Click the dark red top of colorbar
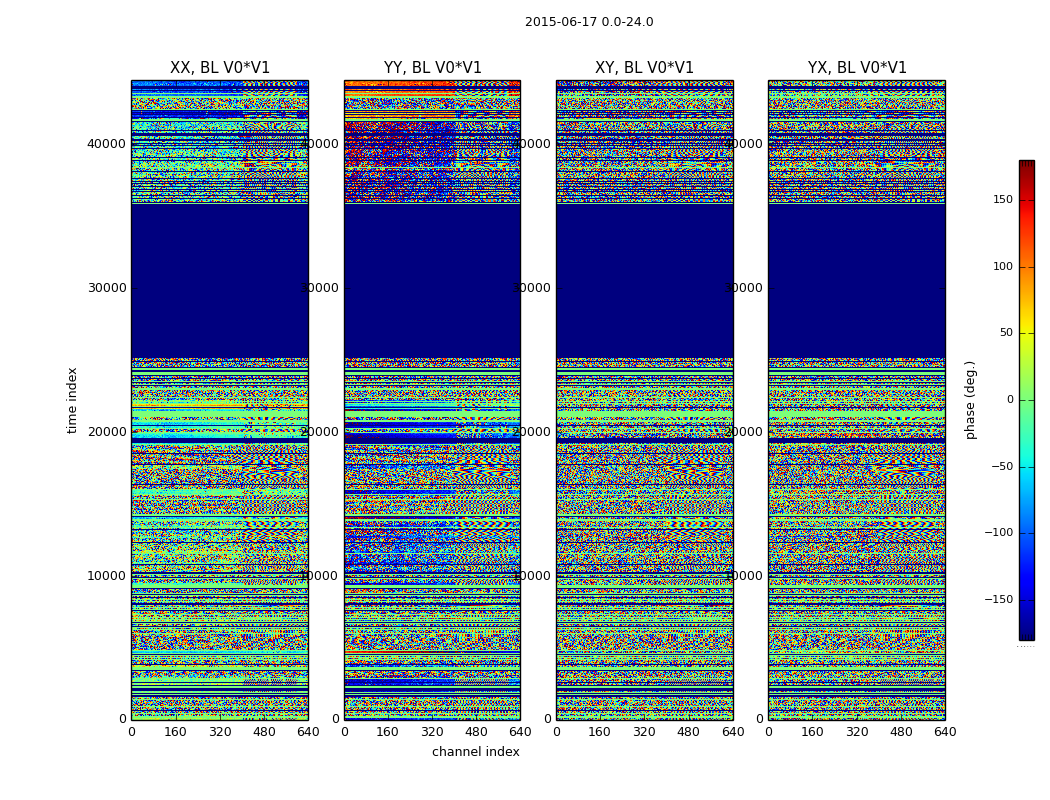 [x=1026, y=165]
